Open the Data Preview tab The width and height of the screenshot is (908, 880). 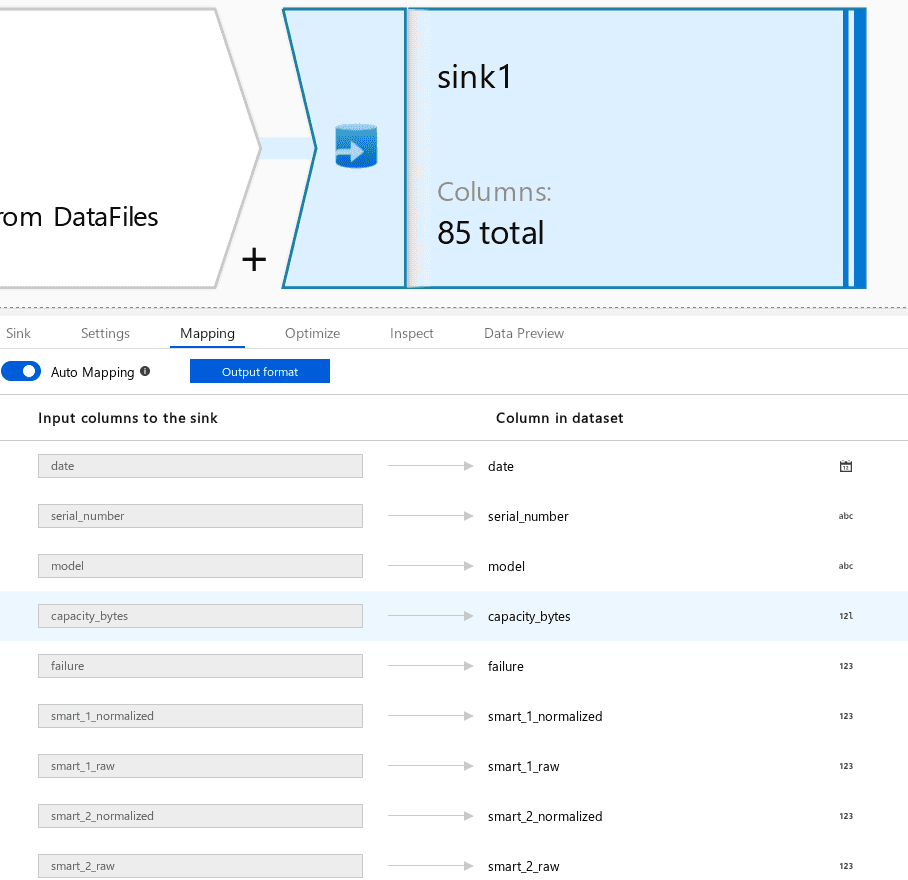coord(524,333)
